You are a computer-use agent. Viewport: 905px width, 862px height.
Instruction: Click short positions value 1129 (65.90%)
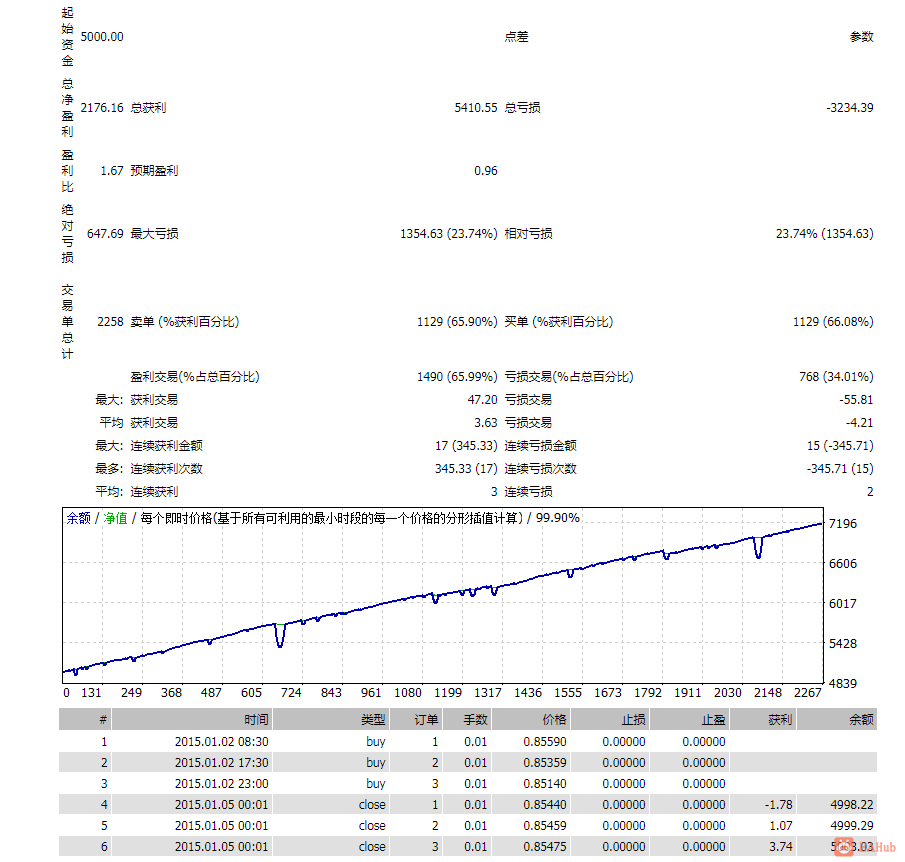tap(457, 322)
